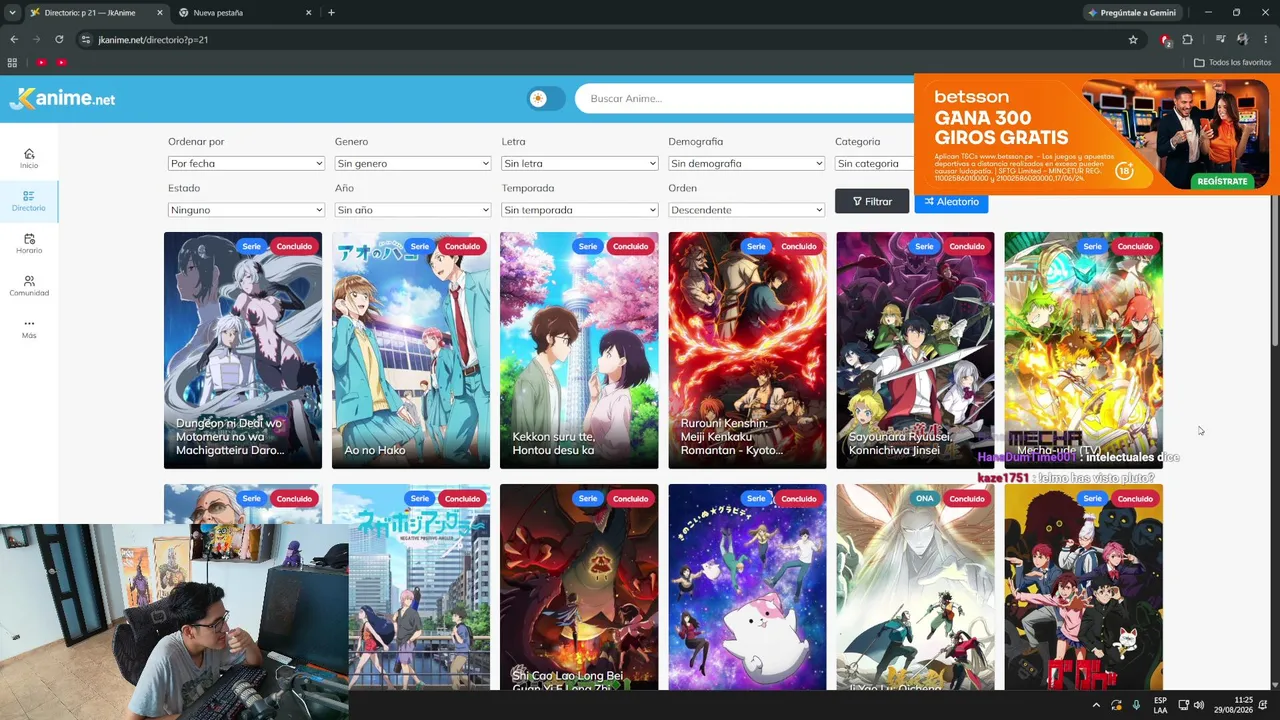Open the Temporada dropdown
The width and height of the screenshot is (1280, 720).
[x=580, y=210]
